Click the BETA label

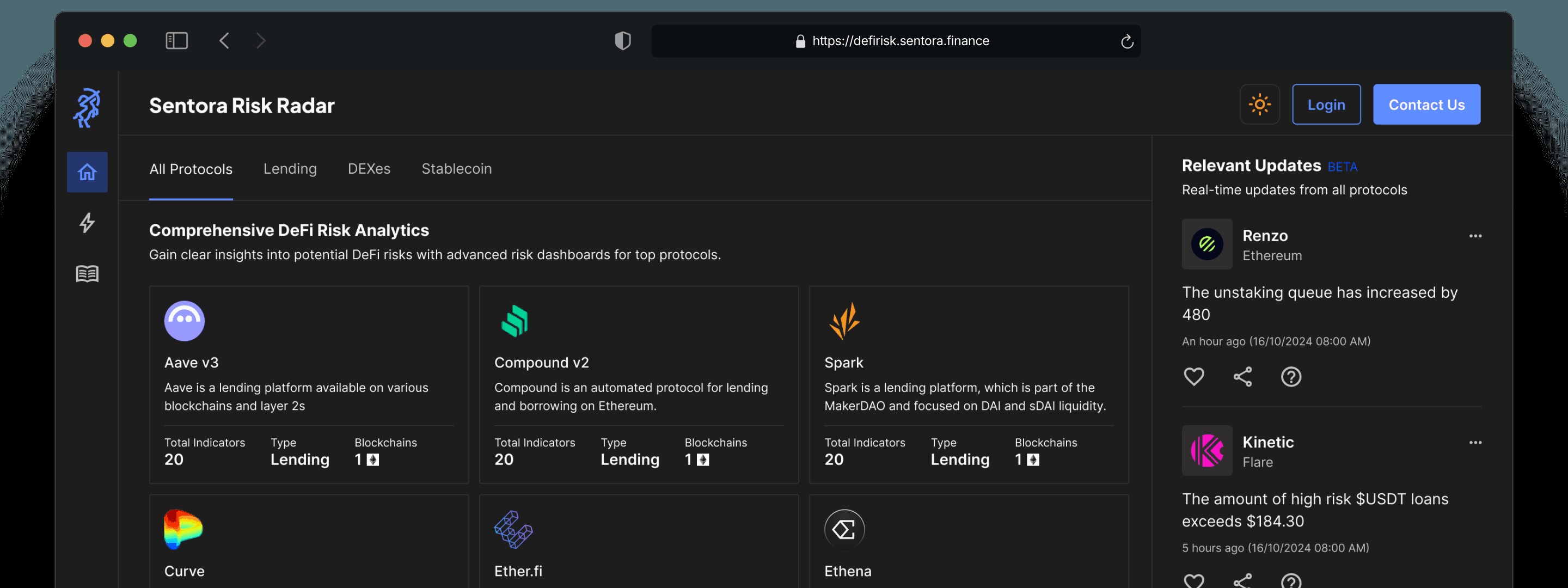(x=1342, y=167)
